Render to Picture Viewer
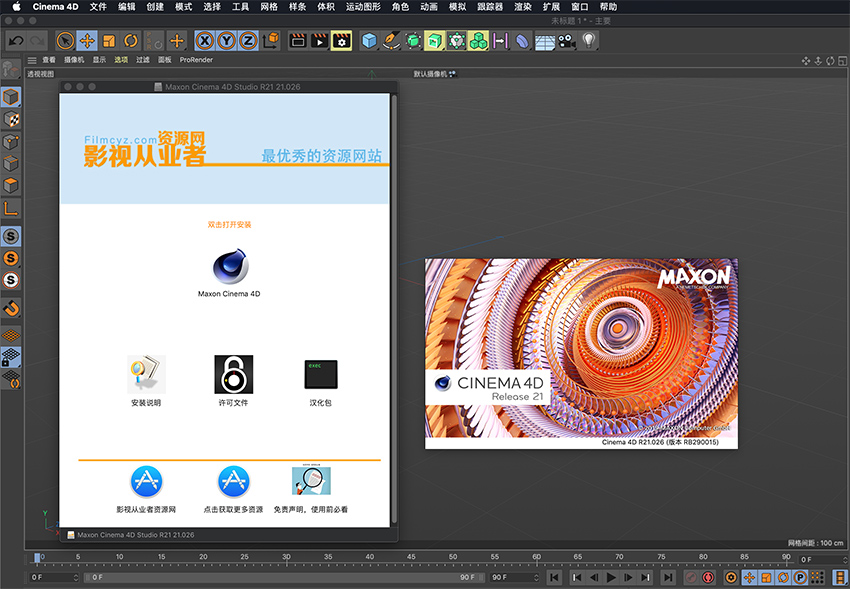The height and width of the screenshot is (589, 850). [320, 41]
